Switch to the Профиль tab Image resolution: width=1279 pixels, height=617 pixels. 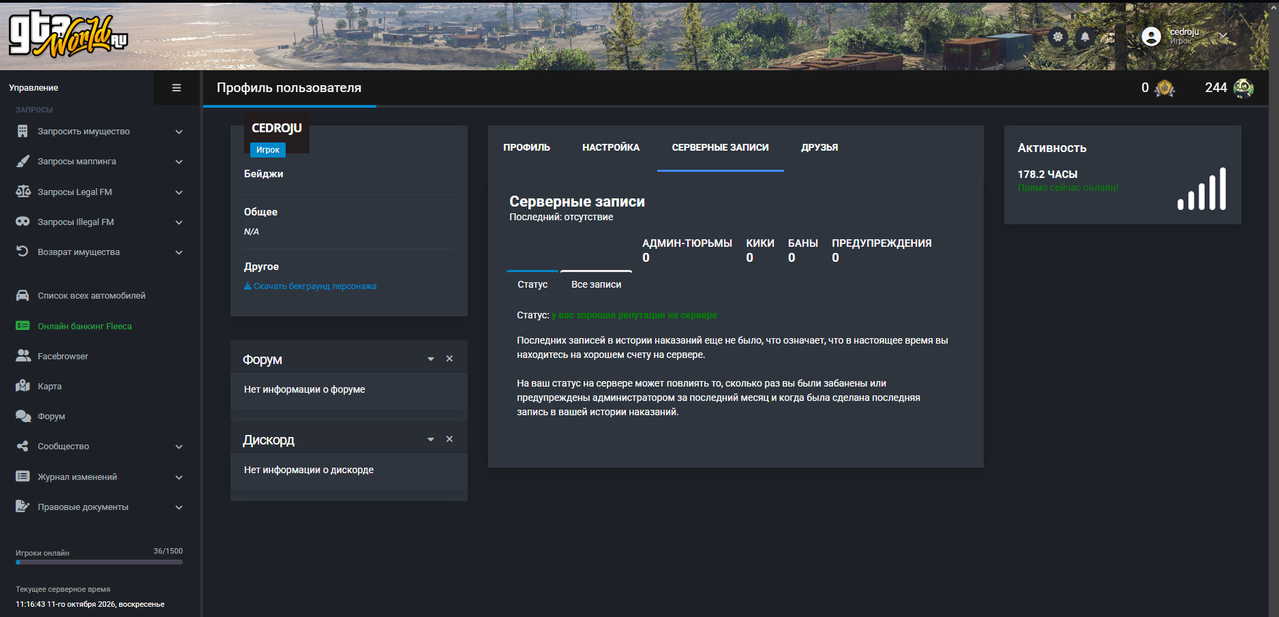click(x=527, y=148)
